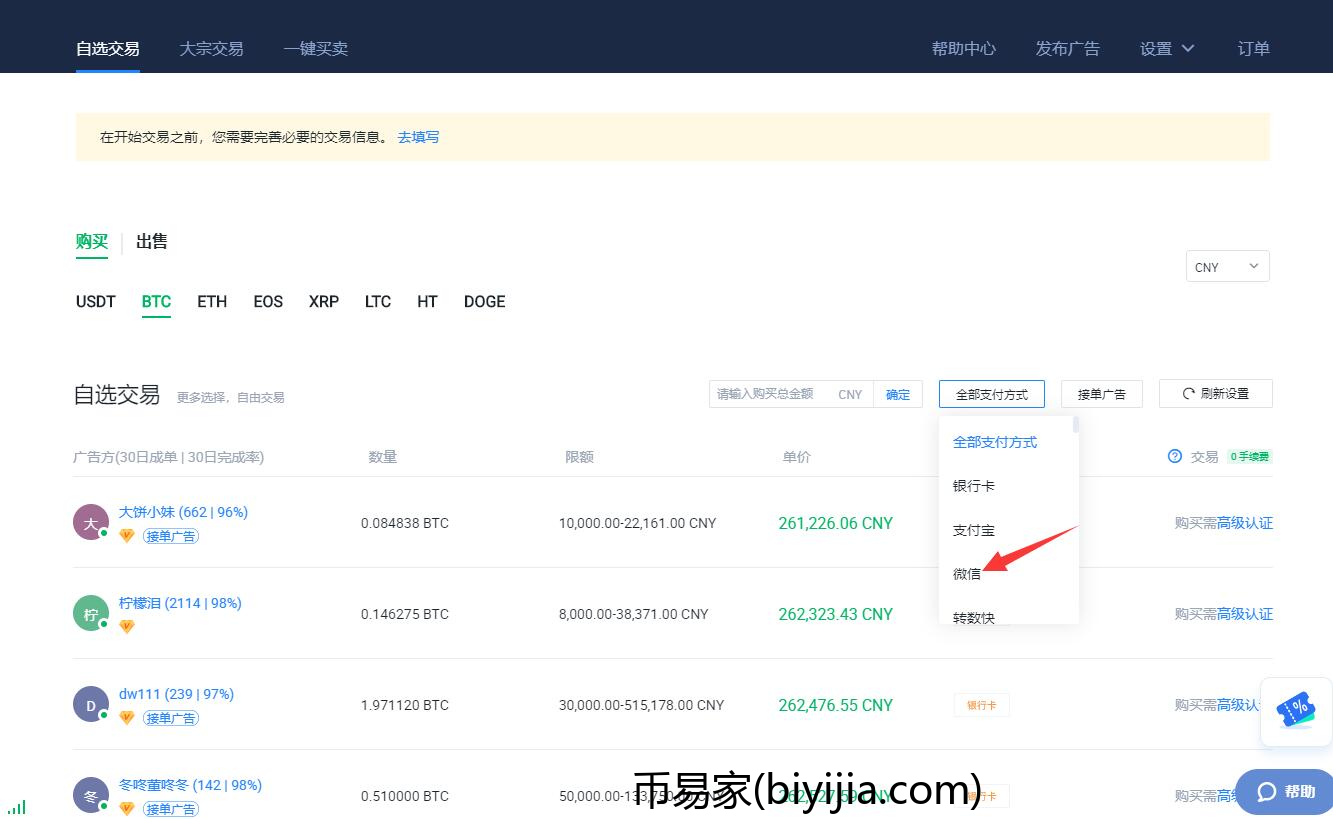The image size is (1333, 819).
Task: Click the diamond badge under dw111
Action: coord(126,718)
